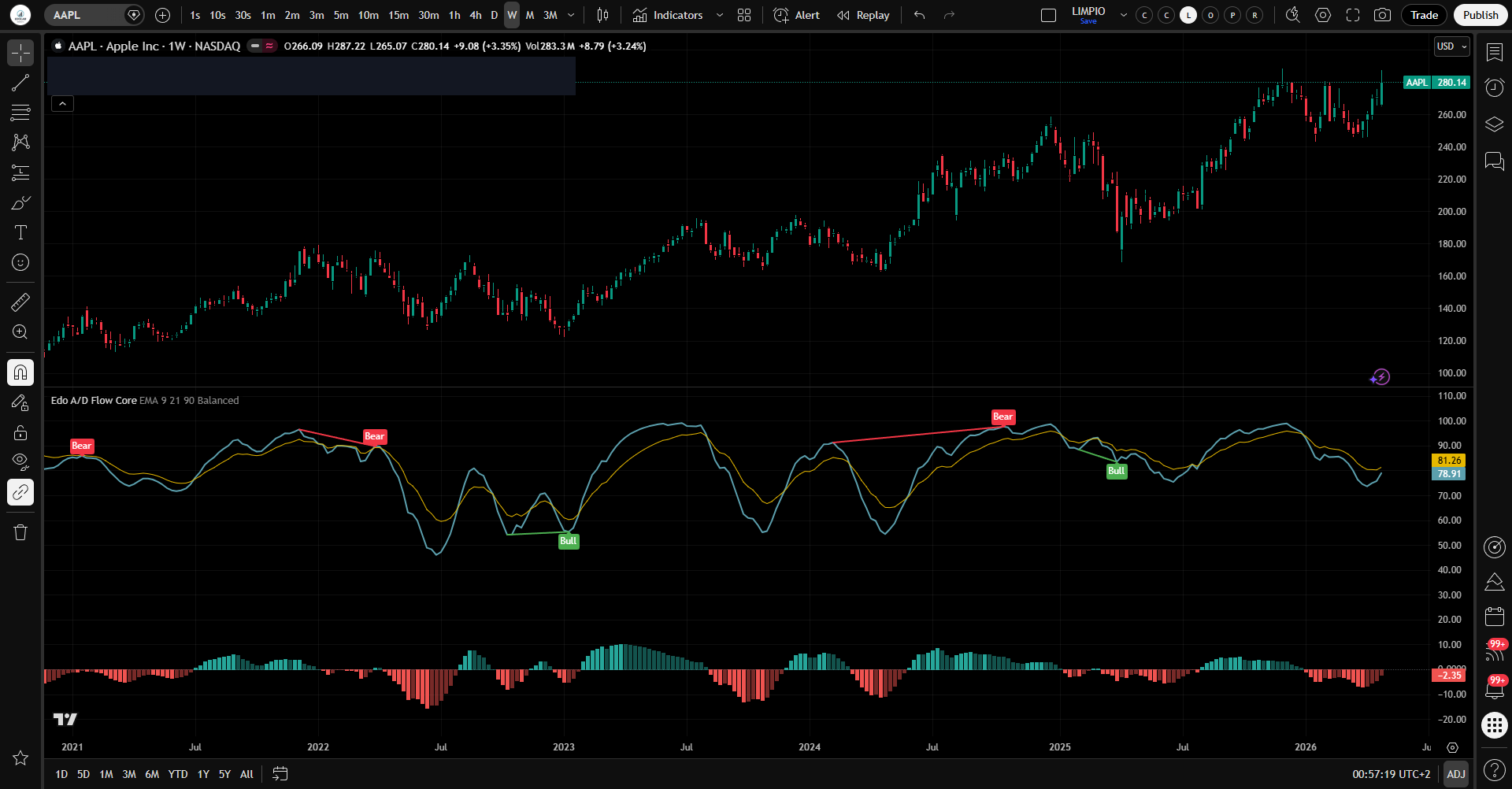Image resolution: width=1512 pixels, height=789 pixels.
Task: Activate the zoom in tool
Action: coord(20,332)
